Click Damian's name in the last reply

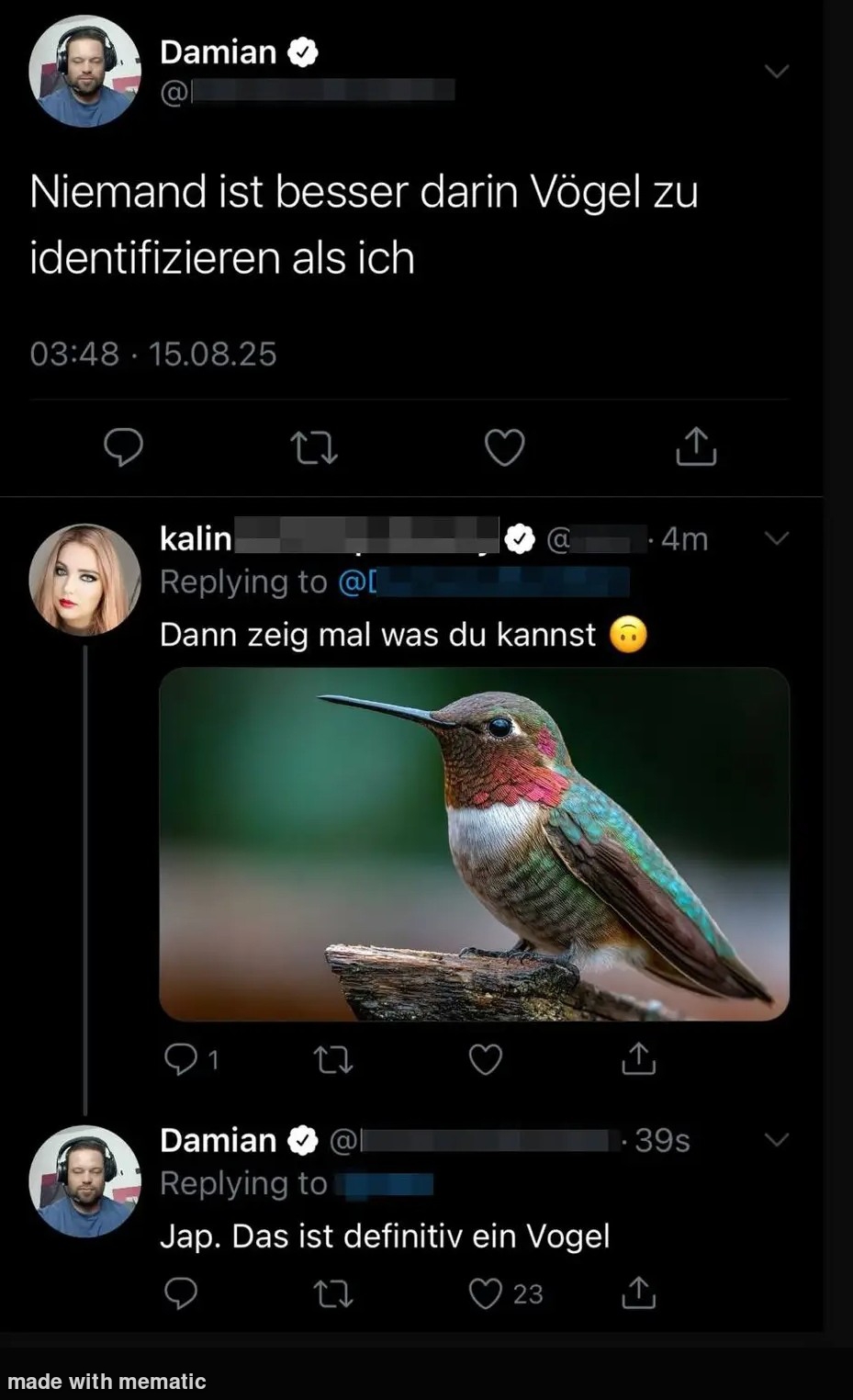[x=218, y=1140]
